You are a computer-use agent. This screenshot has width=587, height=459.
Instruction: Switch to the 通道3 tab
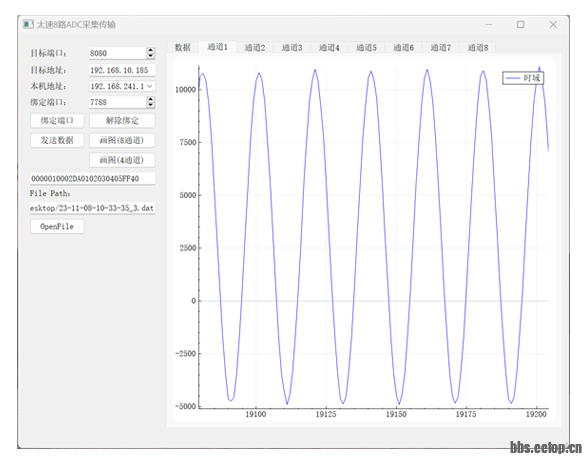[x=292, y=48]
